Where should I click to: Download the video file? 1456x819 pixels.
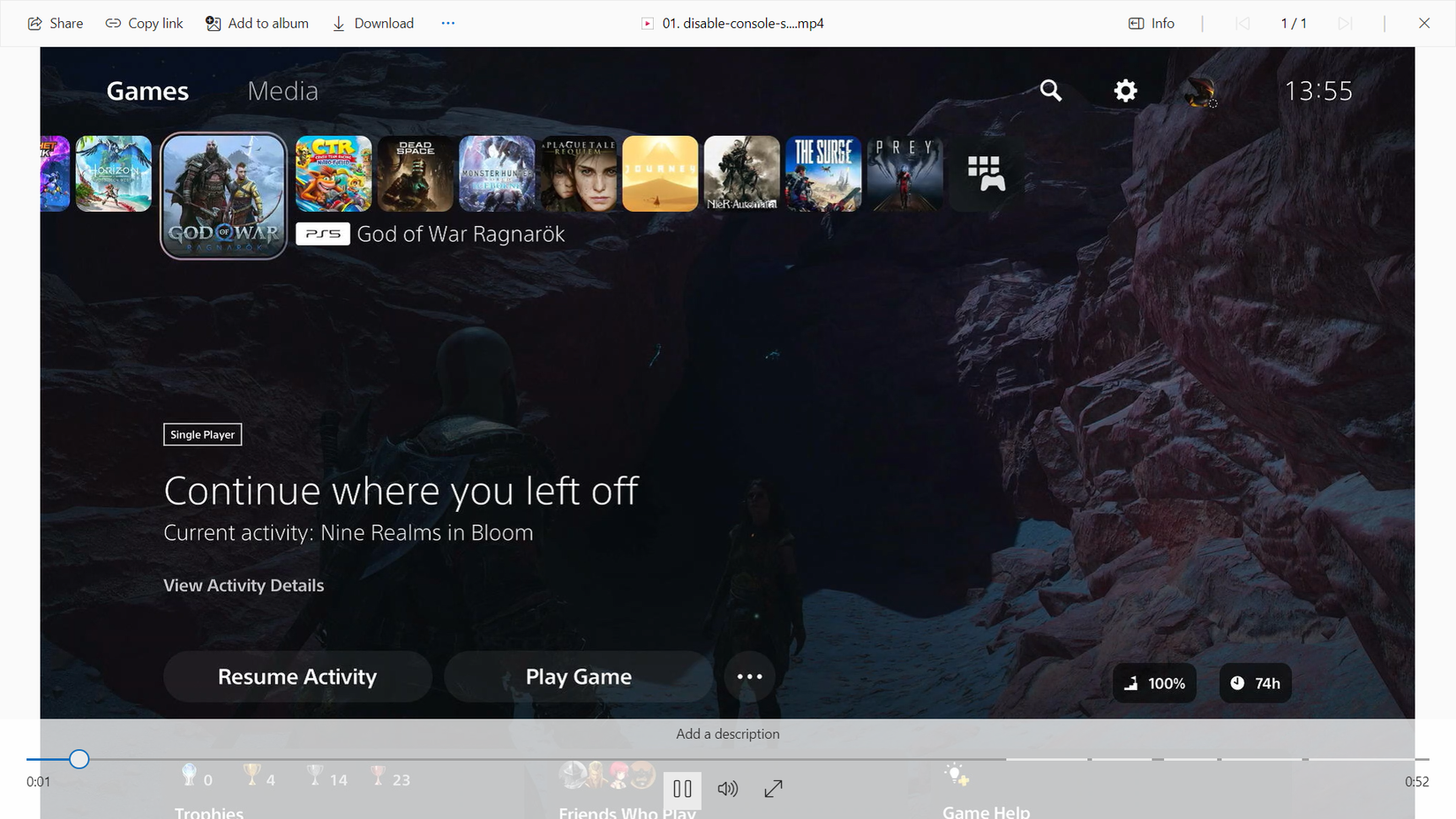(x=372, y=23)
